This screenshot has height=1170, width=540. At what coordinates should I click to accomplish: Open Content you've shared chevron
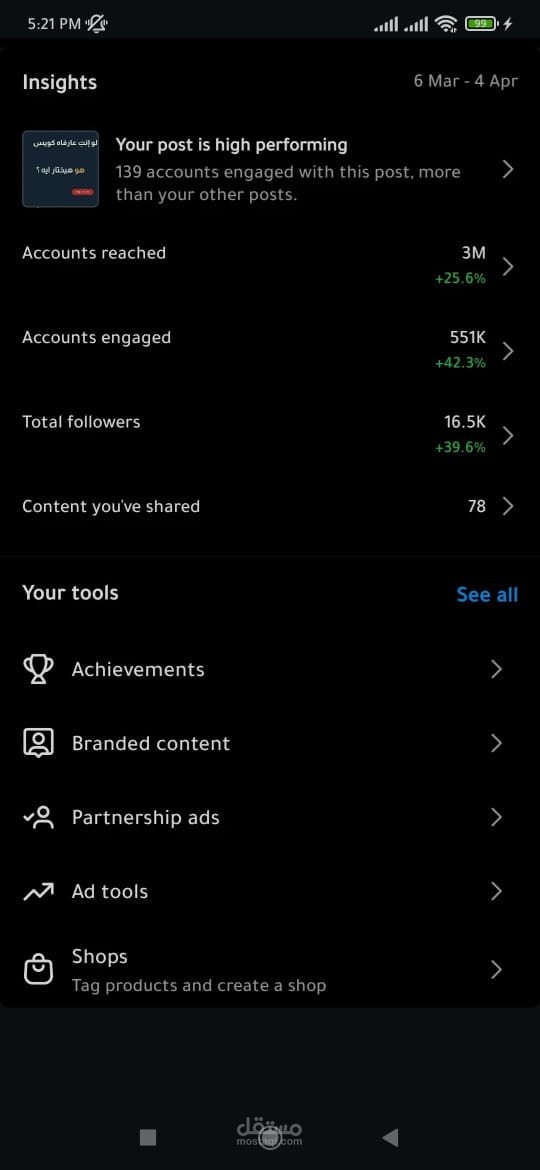pos(508,506)
